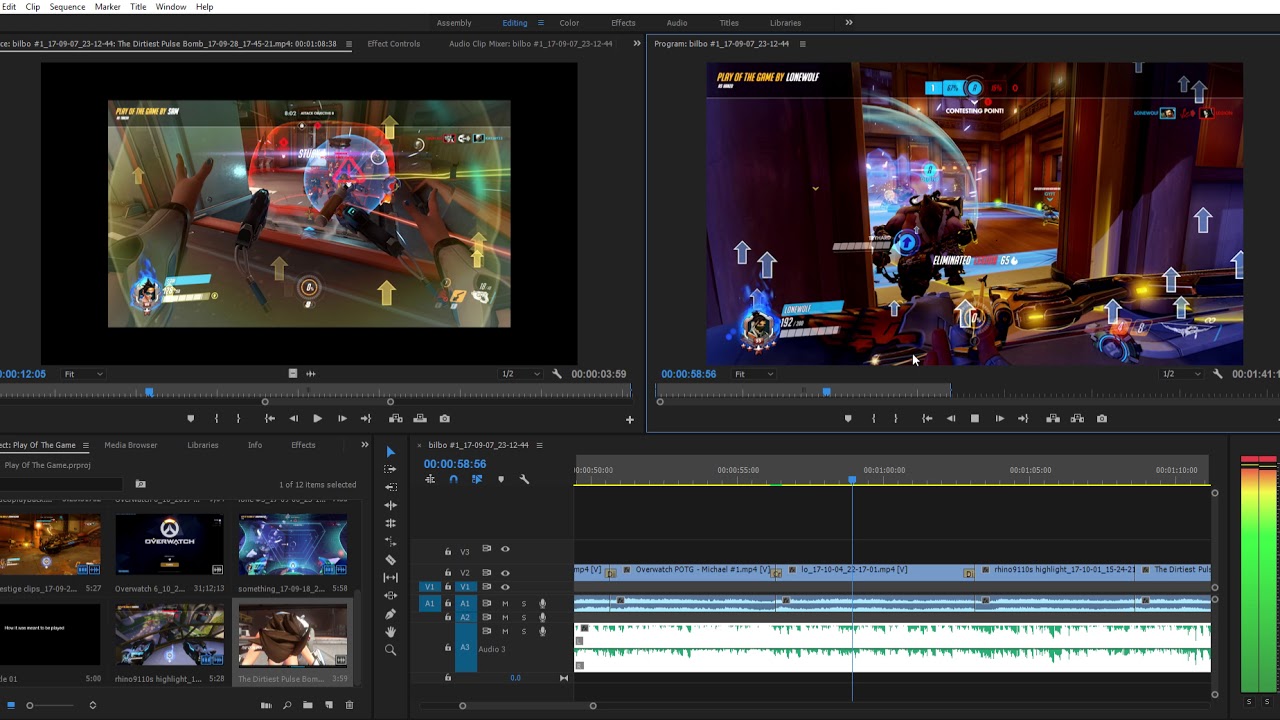Switch to the Effect Controls tab
Viewport: 1280px width, 720px height.
click(393, 44)
